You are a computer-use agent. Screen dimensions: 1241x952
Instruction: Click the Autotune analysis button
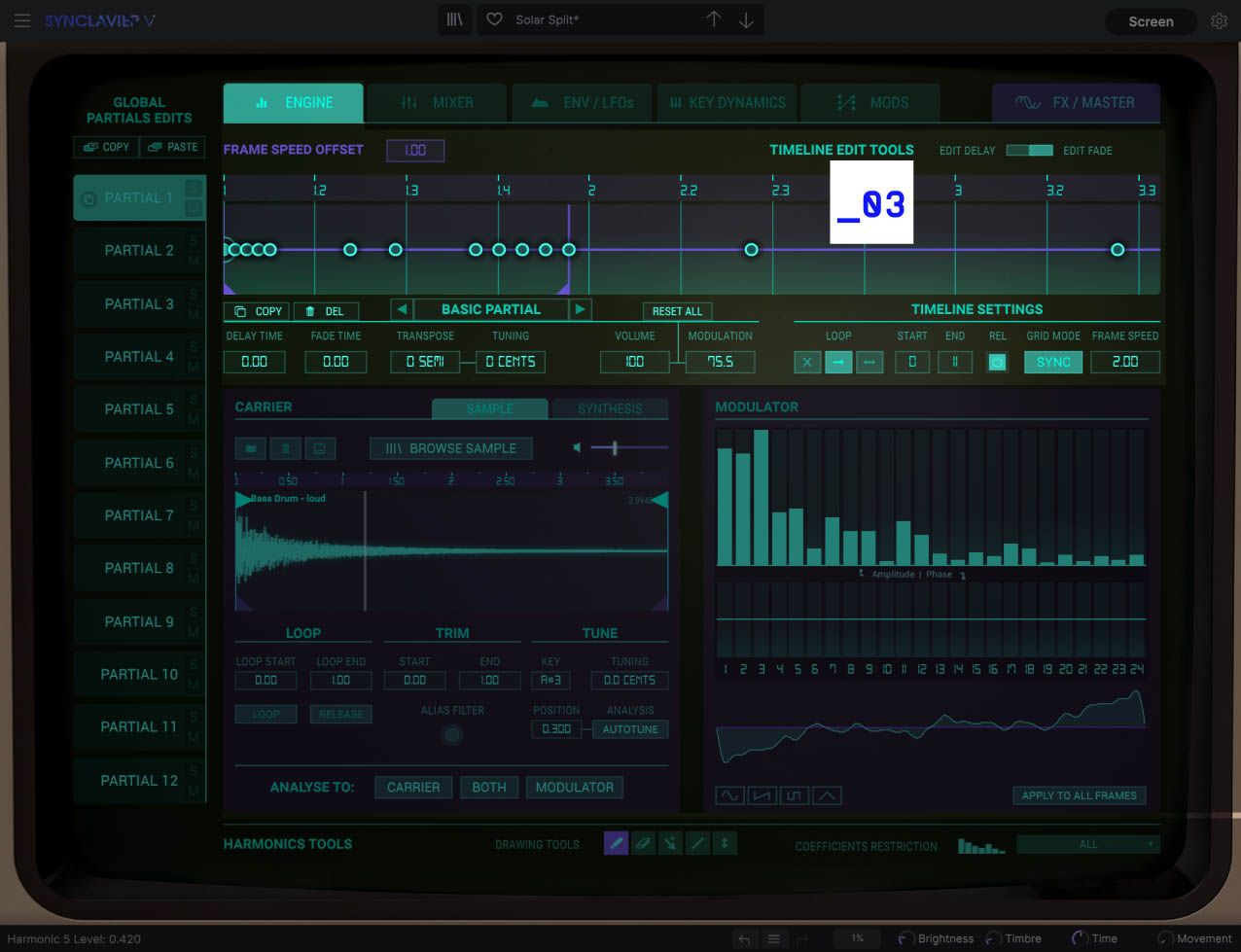click(x=630, y=729)
